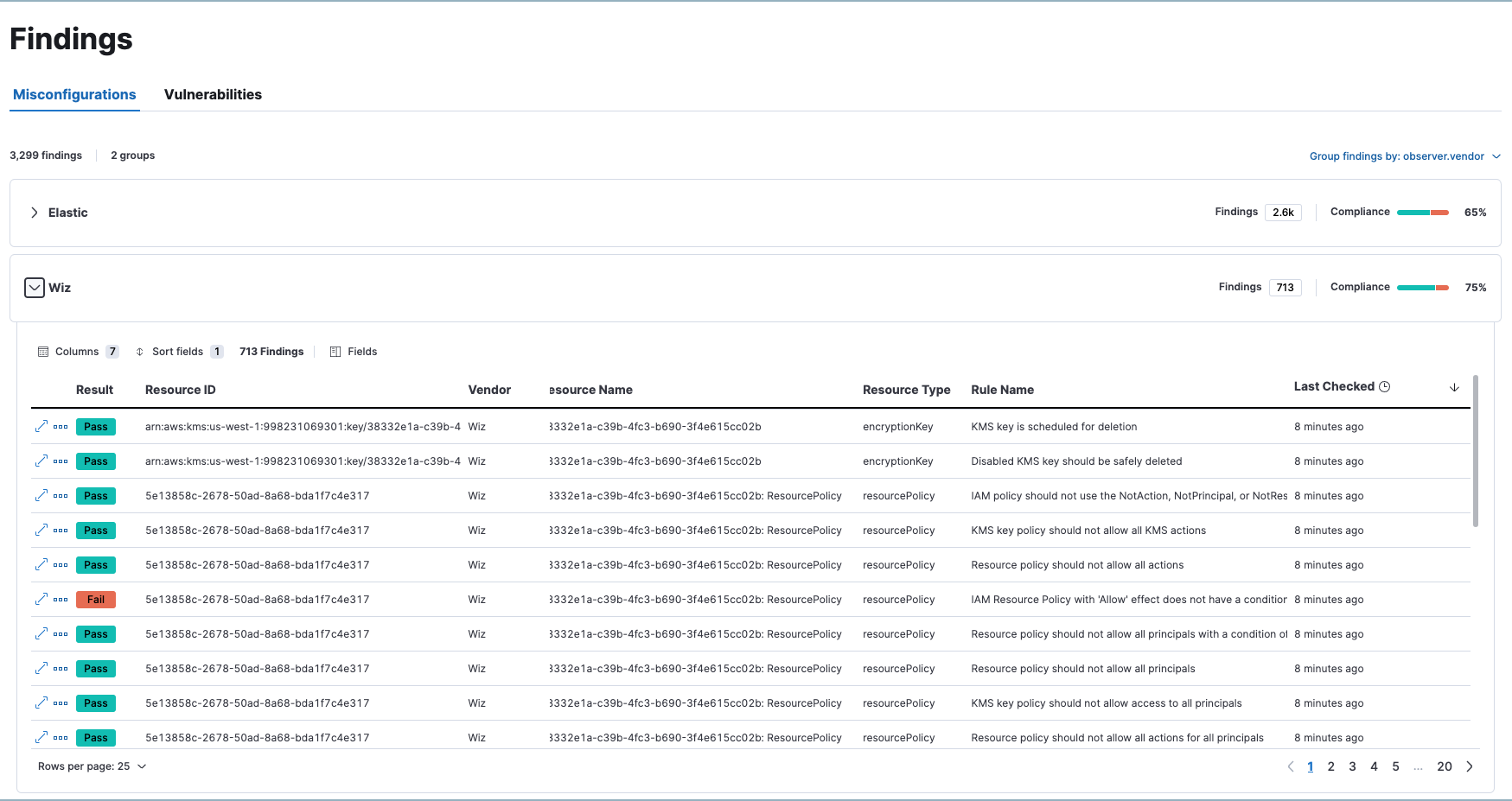Open the actions menu on the Fail row
This screenshot has height=801, width=1512.
(x=60, y=599)
